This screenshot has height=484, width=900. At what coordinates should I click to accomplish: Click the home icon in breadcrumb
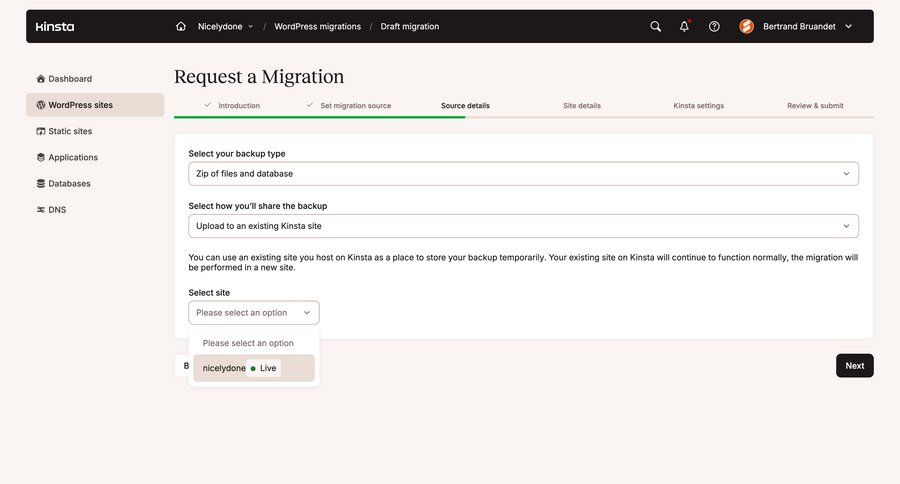tap(181, 27)
